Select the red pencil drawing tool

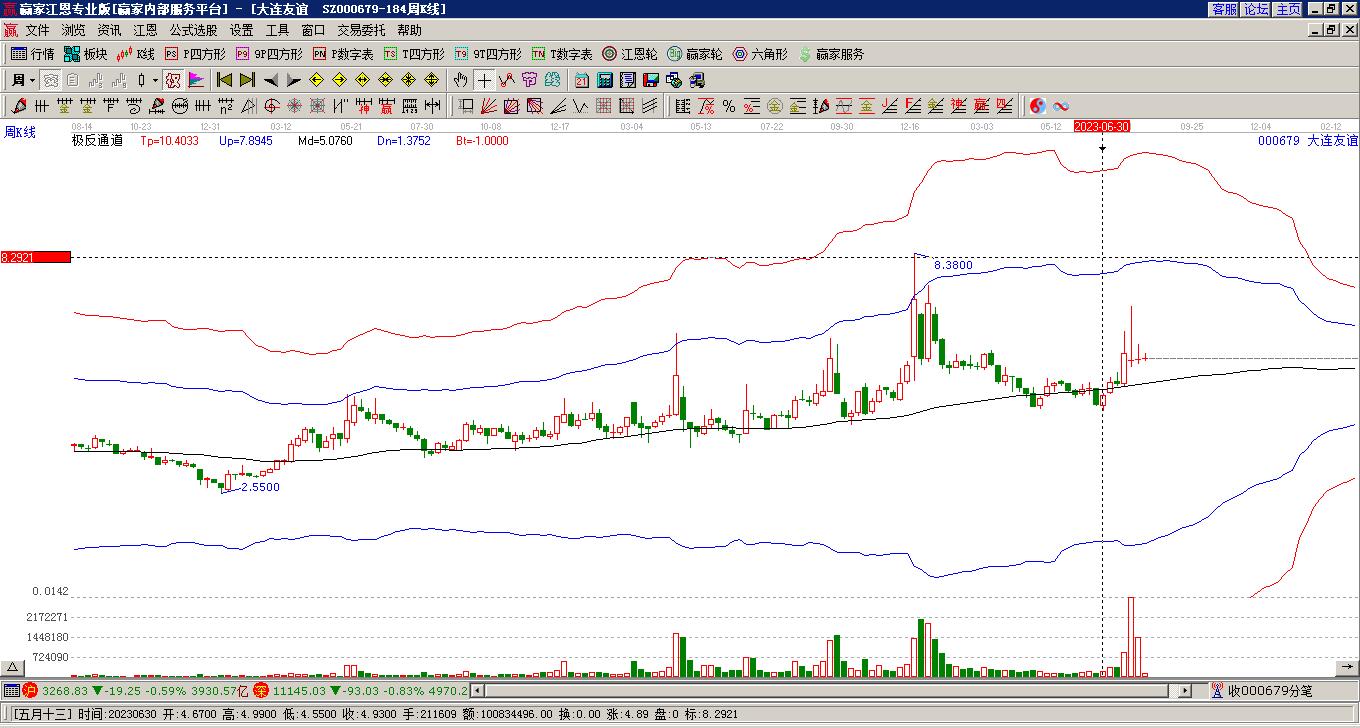(x=18, y=106)
